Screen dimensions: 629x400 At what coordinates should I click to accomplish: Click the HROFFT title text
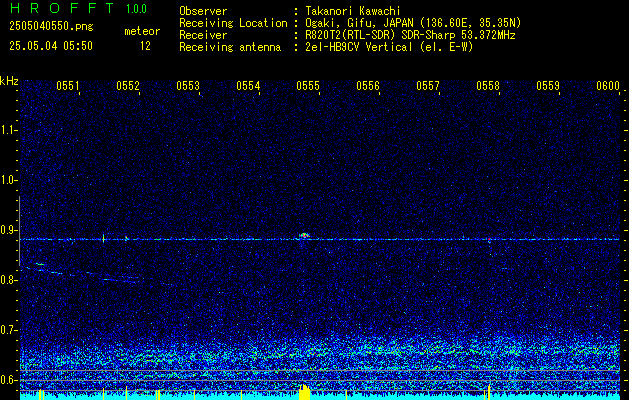click(62, 8)
